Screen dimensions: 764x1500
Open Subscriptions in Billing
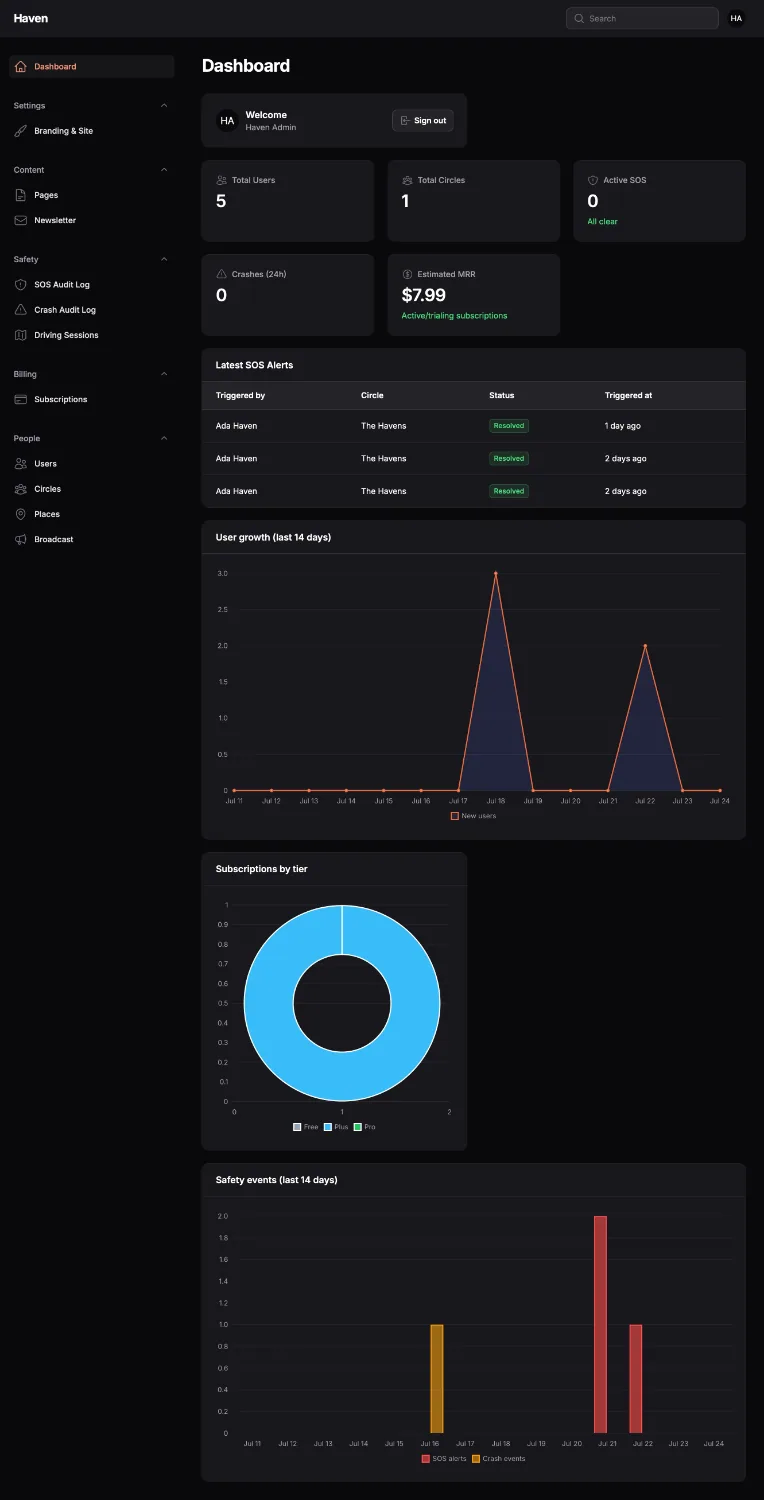click(92, 399)
